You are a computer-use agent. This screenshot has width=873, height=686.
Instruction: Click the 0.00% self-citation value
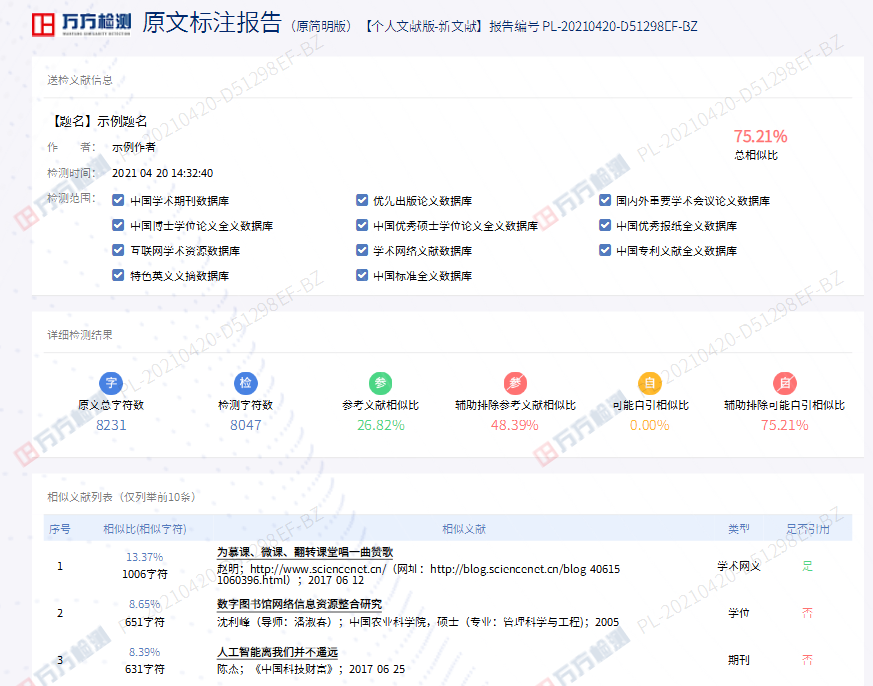[x=650, y=425]
